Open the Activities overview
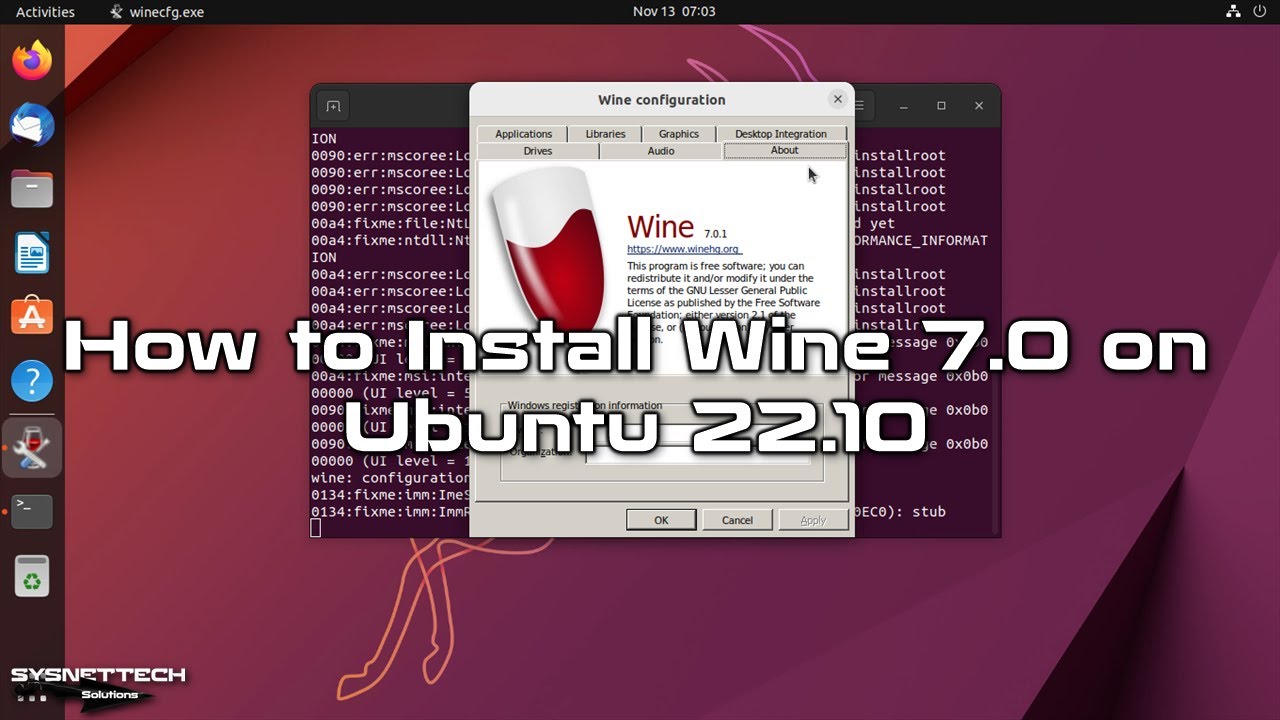The image size is (1280, 720). point(45,12)
